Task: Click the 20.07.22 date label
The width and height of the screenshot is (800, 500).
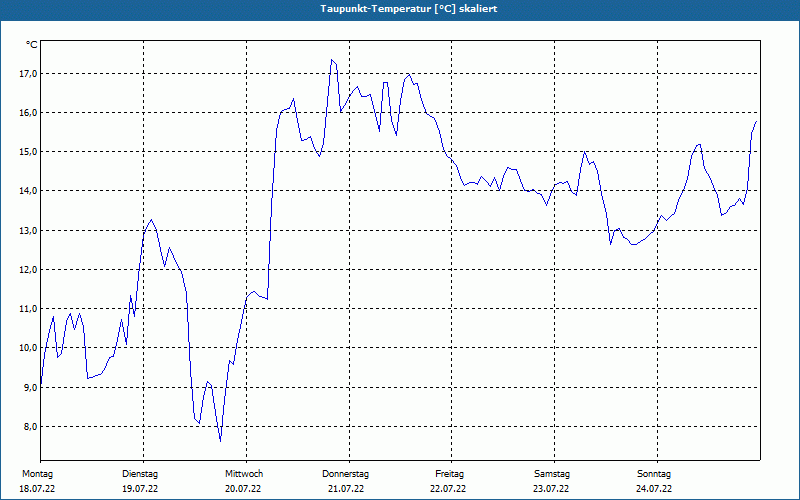Action: tap(243, 489)
